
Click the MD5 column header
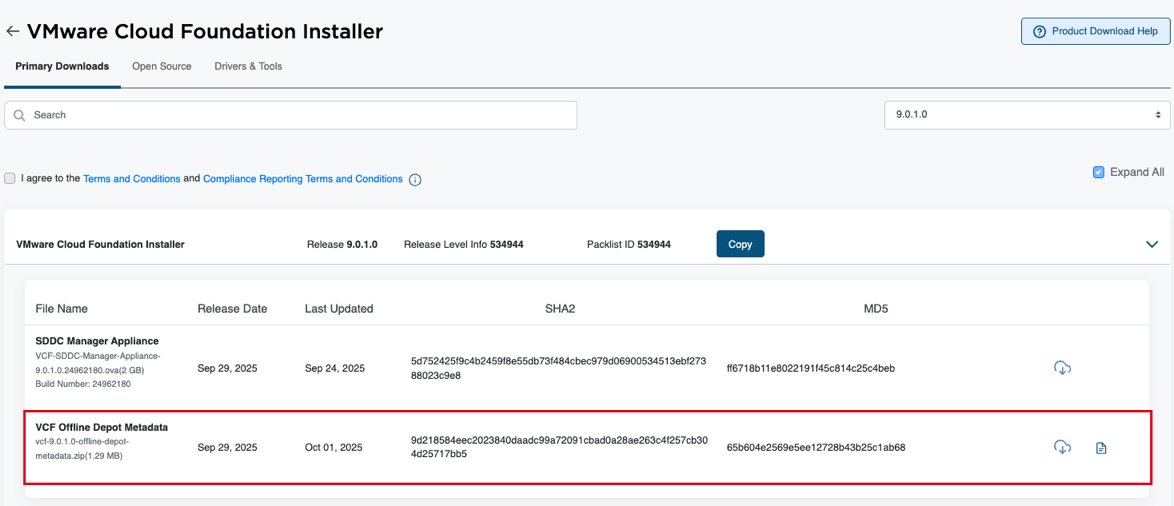(x=876, y=308)
